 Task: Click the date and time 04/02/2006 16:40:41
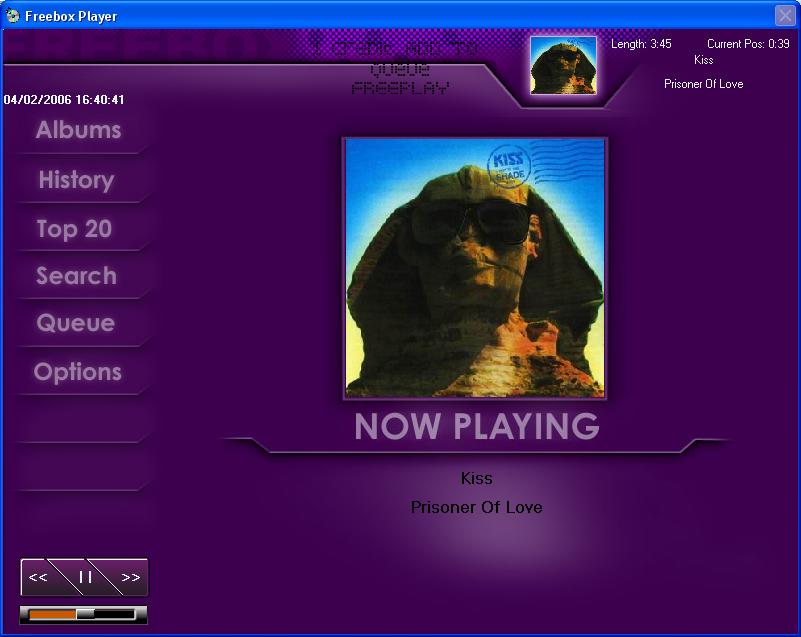click(x=64, y=100)
